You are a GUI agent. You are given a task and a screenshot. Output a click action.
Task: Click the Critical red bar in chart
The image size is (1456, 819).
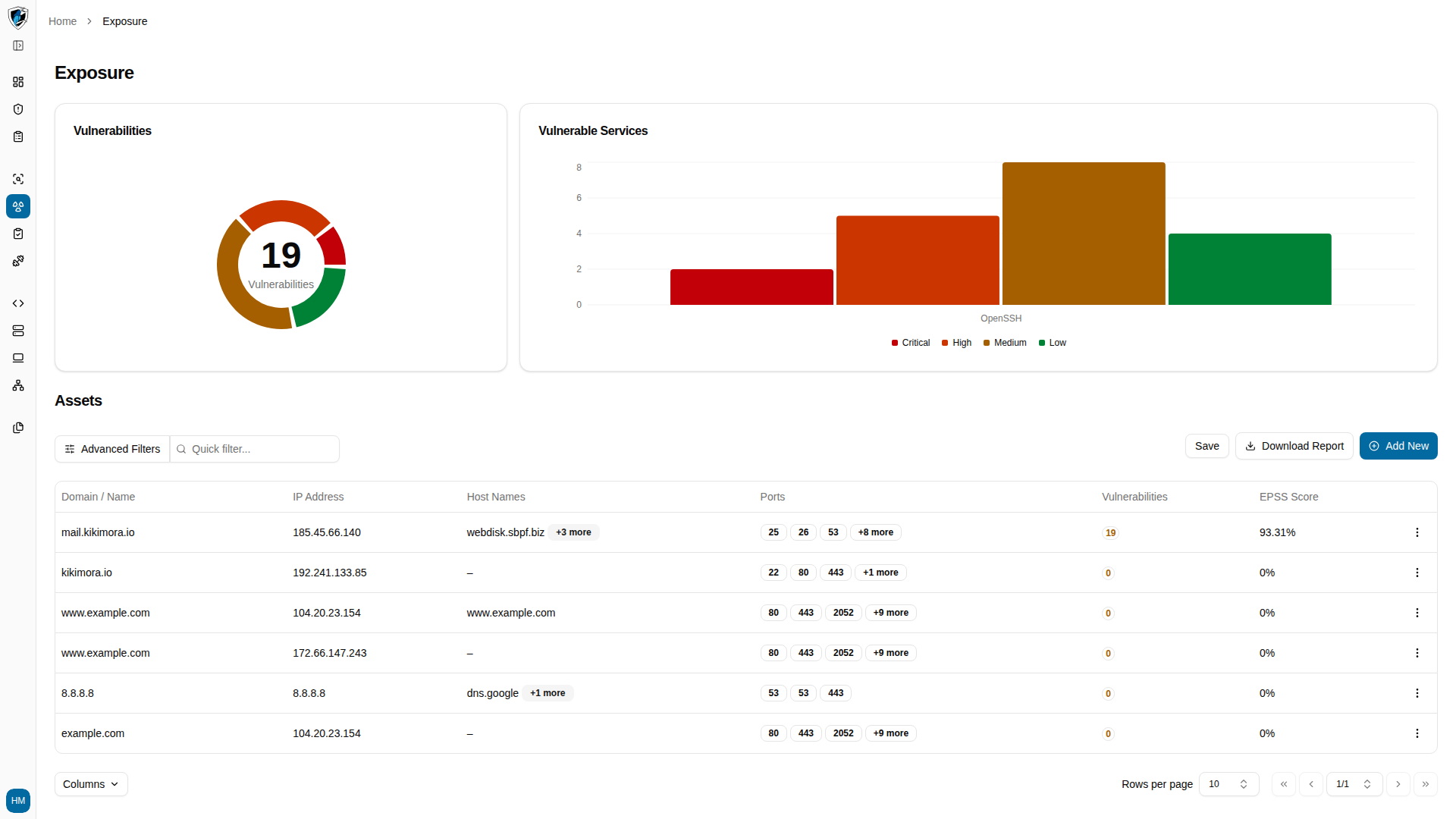pyautogui.click(x=752, y=287)
